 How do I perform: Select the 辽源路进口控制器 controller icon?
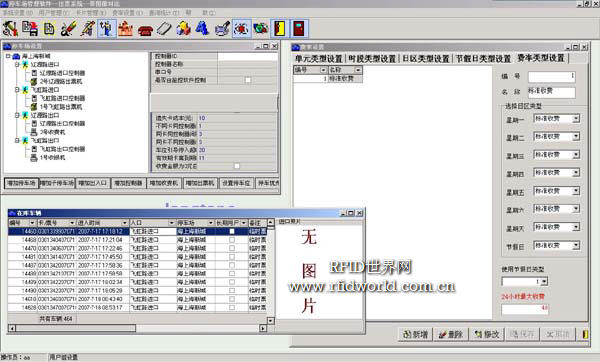(x=34, y=73)
